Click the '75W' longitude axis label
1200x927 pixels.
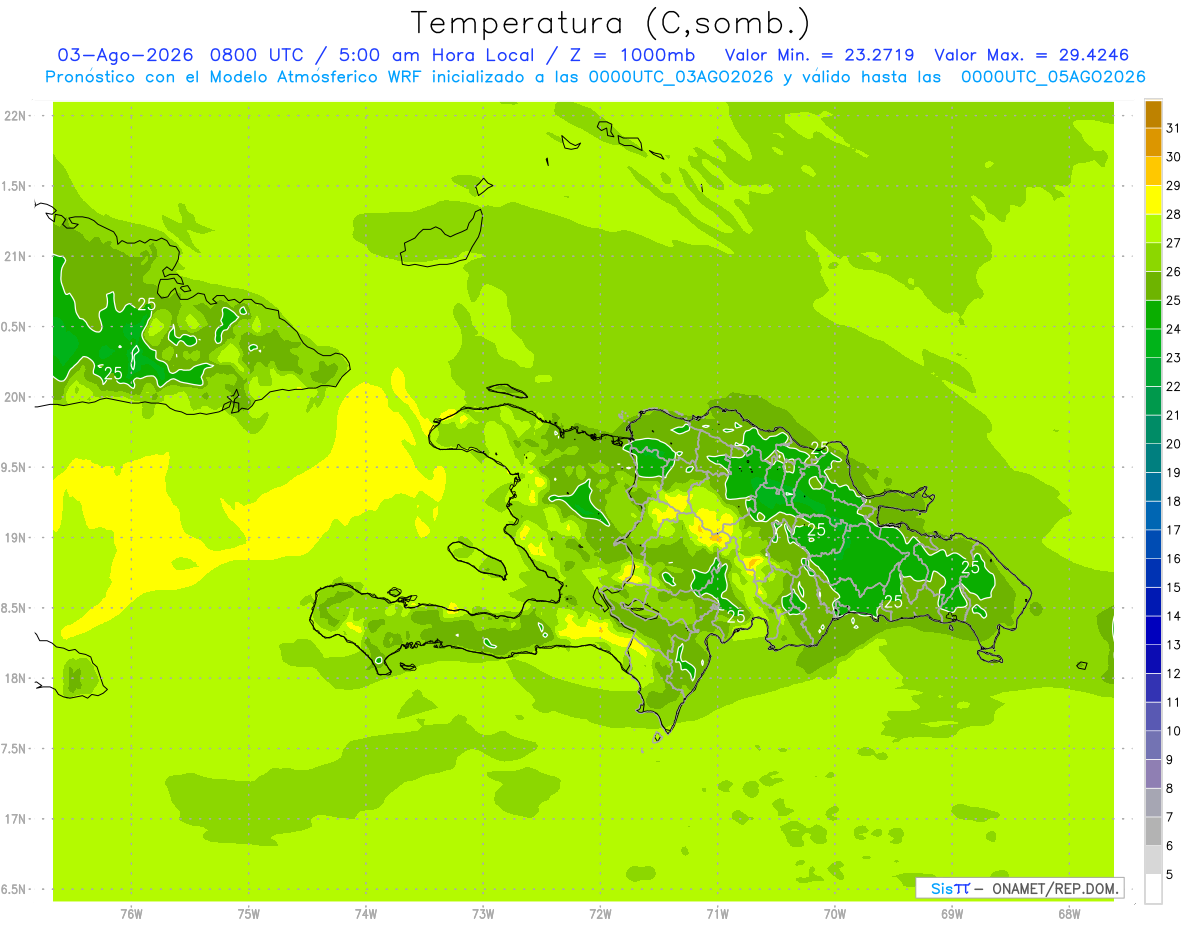248,914
